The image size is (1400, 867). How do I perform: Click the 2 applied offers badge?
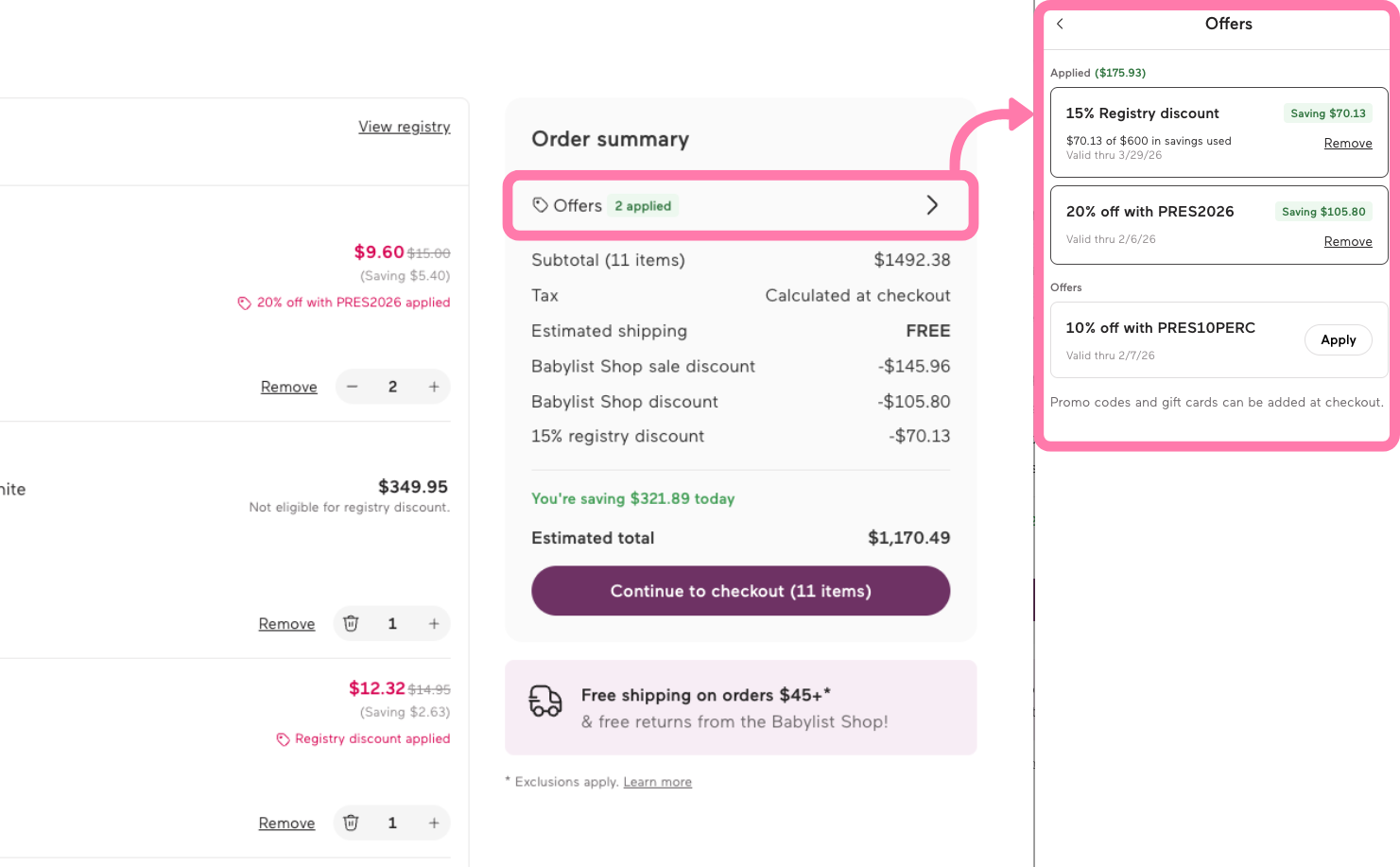[643, 206]
